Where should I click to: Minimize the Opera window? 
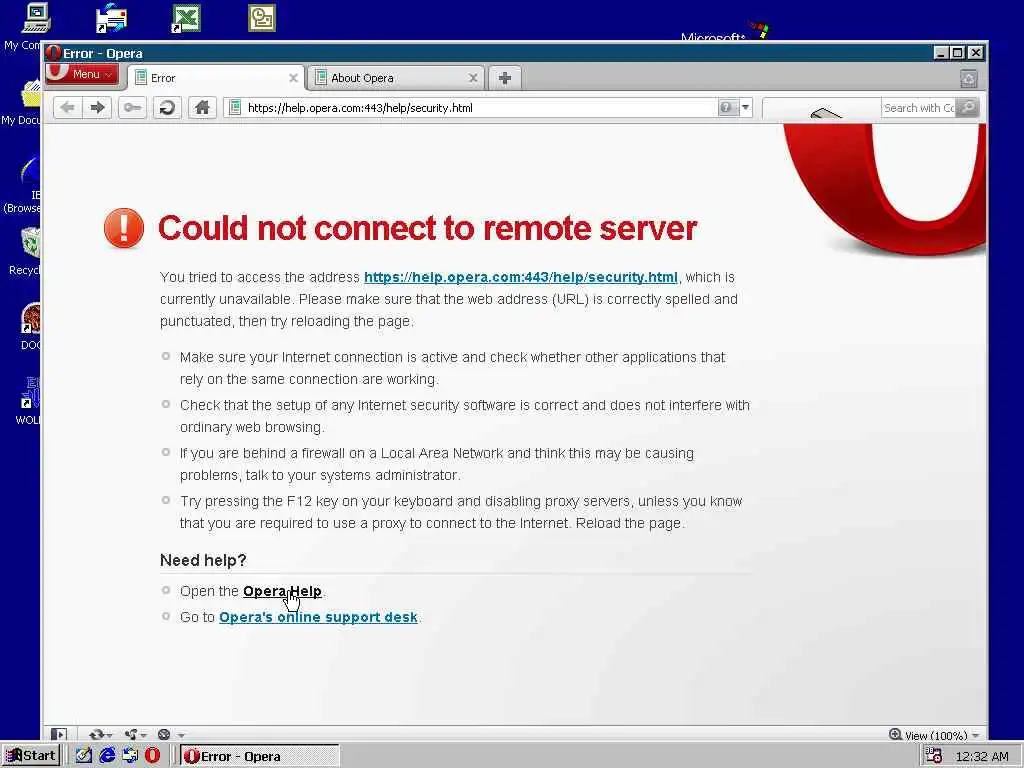[940, 53]
